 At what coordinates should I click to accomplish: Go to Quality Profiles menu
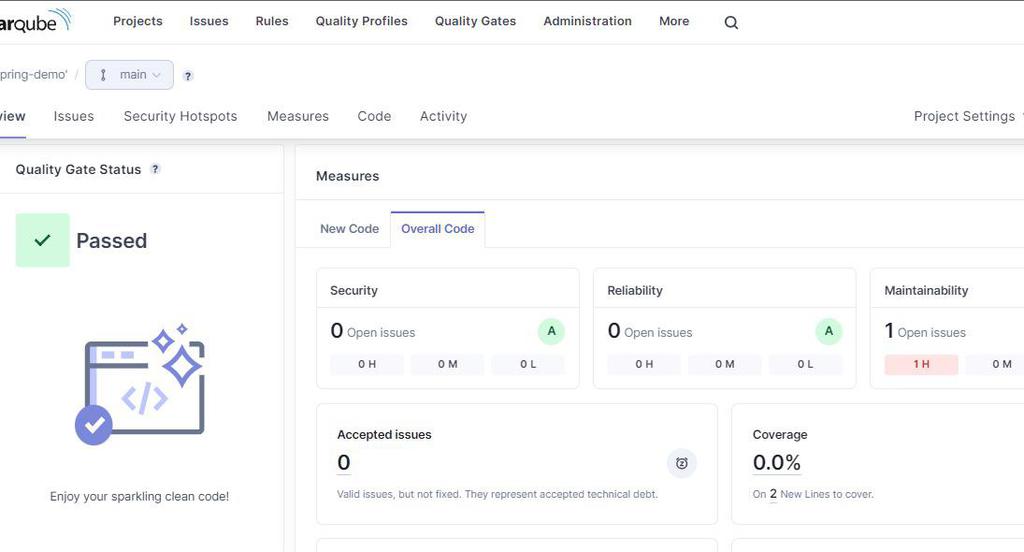coord(361,21)
